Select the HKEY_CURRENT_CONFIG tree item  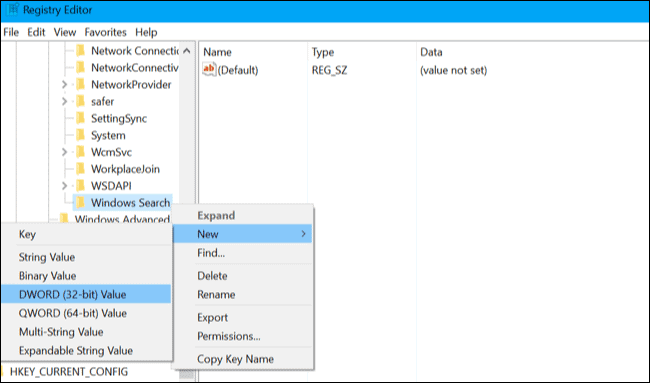tap(69, 371)
